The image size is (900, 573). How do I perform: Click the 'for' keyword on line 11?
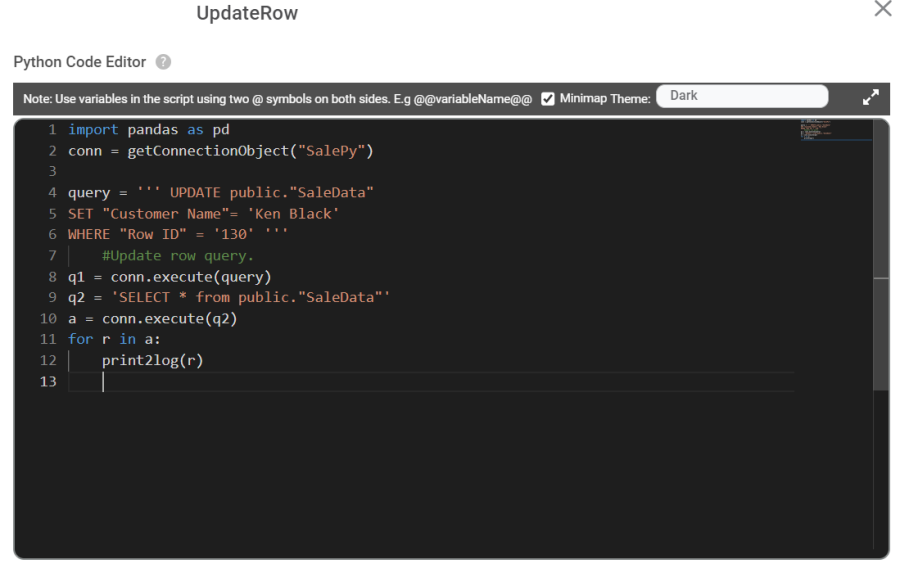tap(80, 339)
